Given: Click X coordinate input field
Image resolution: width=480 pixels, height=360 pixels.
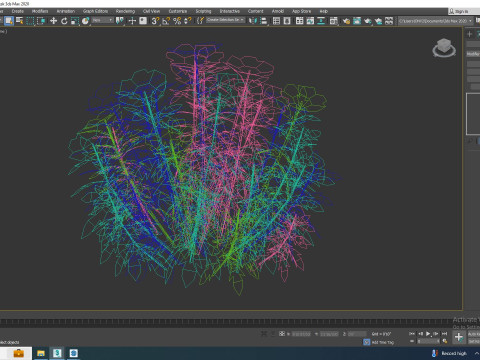Looking at the screenshot, I should (x=301, y=334).
